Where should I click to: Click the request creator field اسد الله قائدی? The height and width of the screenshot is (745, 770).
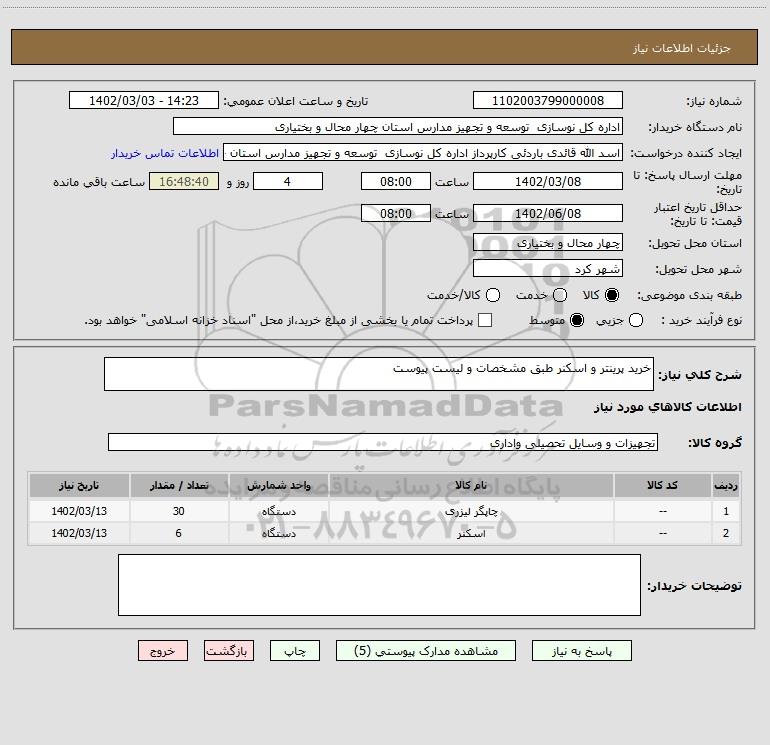click(x=423, y=152)
